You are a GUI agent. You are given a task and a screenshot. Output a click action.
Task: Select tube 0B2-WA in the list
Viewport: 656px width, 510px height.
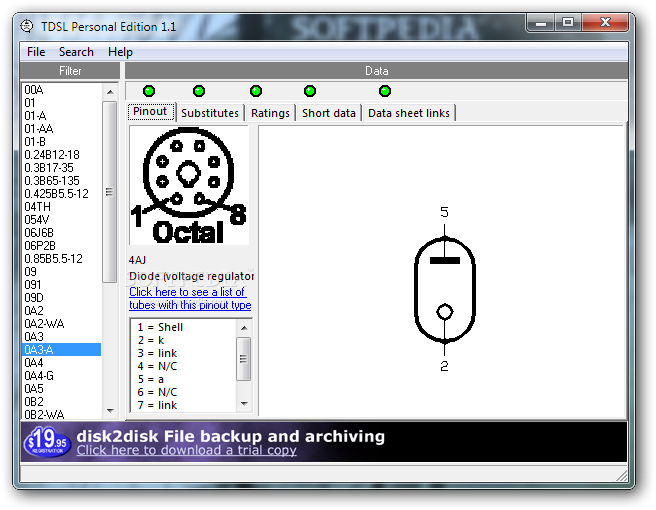(x=62, y=414)
